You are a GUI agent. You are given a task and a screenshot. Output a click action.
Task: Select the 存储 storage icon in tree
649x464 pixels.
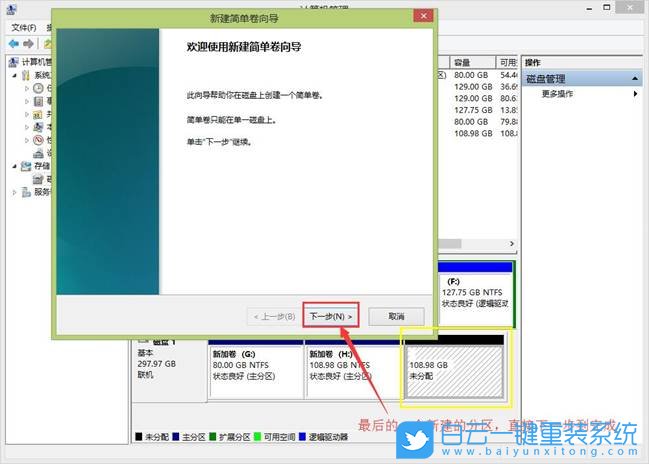coord(26,166)
